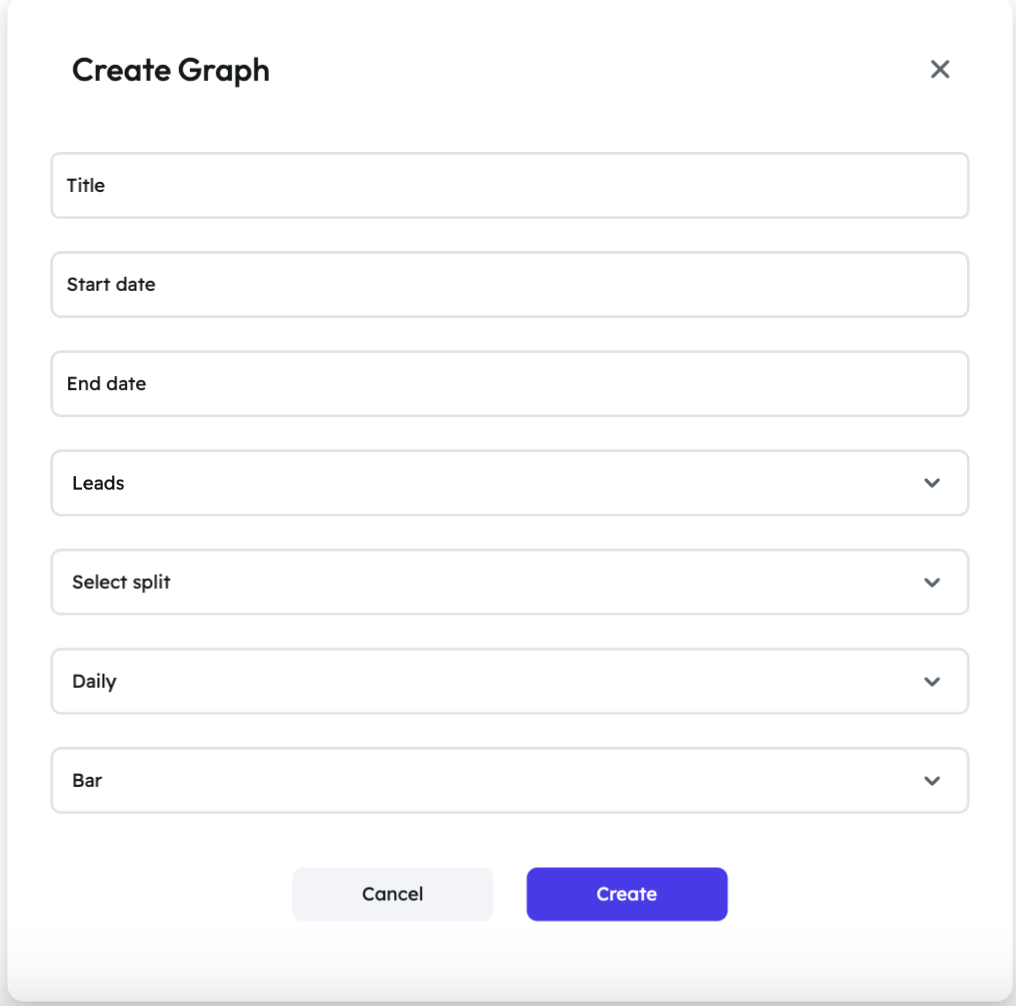This screenshot has height=1006, width=1016.
Task: Click the Create Graph dialog heading
Action: coord(171,70)
